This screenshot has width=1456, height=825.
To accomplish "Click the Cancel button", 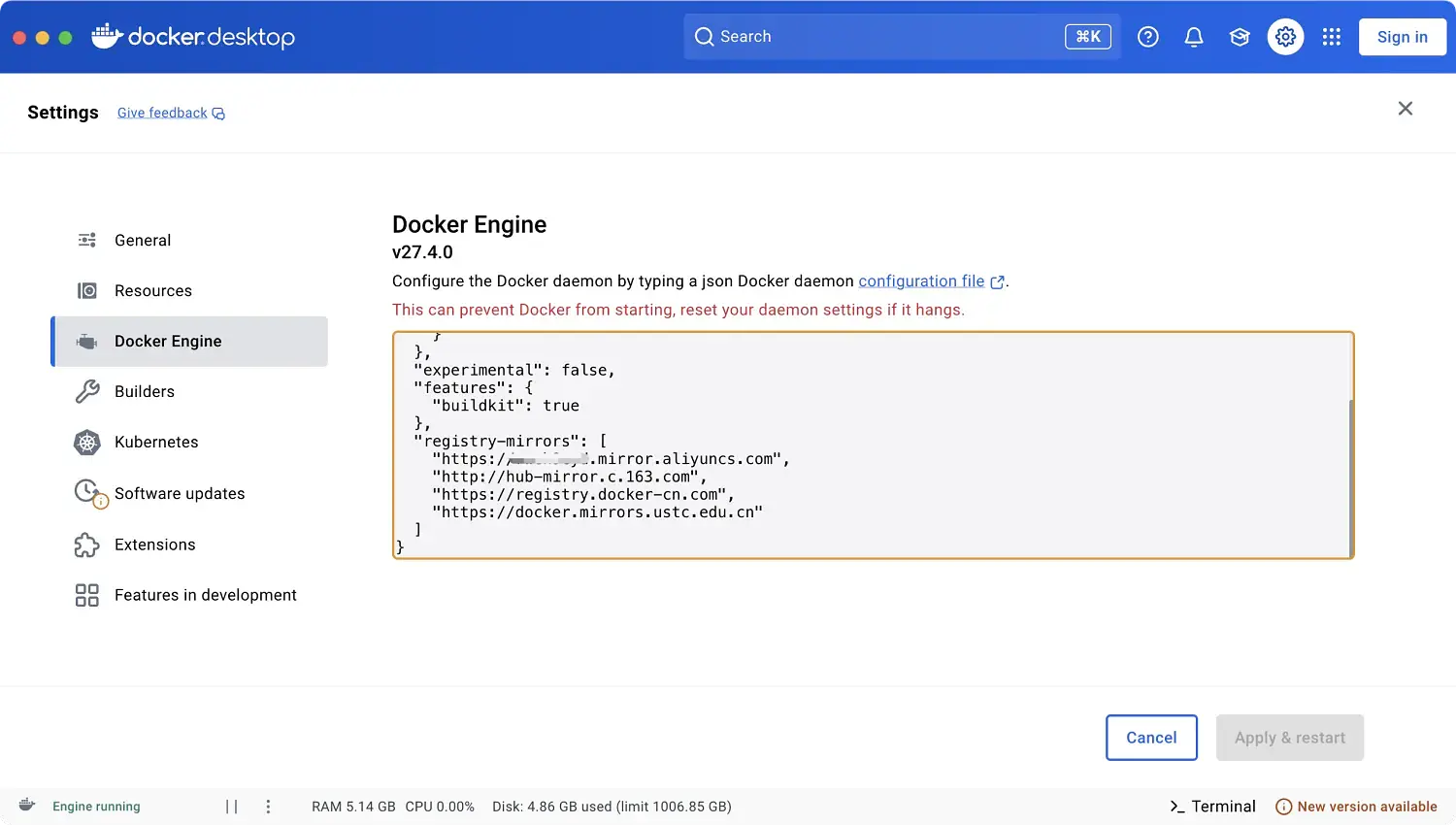I will coord(1151,738).
